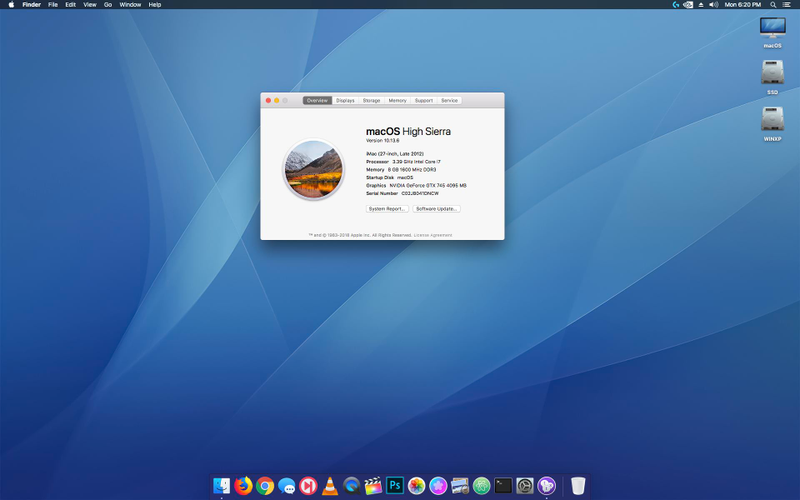
Task: Open the Finder menu
Action: click(32, 5)
